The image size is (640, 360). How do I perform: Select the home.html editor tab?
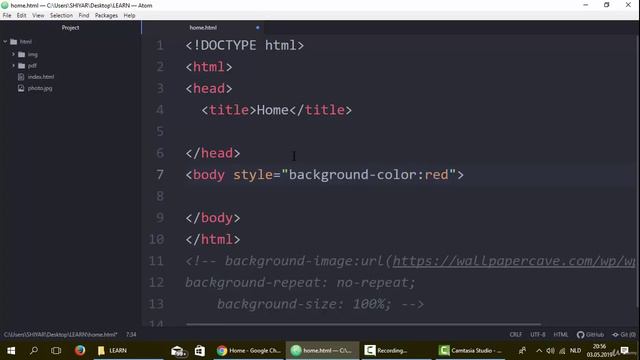pos(203,28)
